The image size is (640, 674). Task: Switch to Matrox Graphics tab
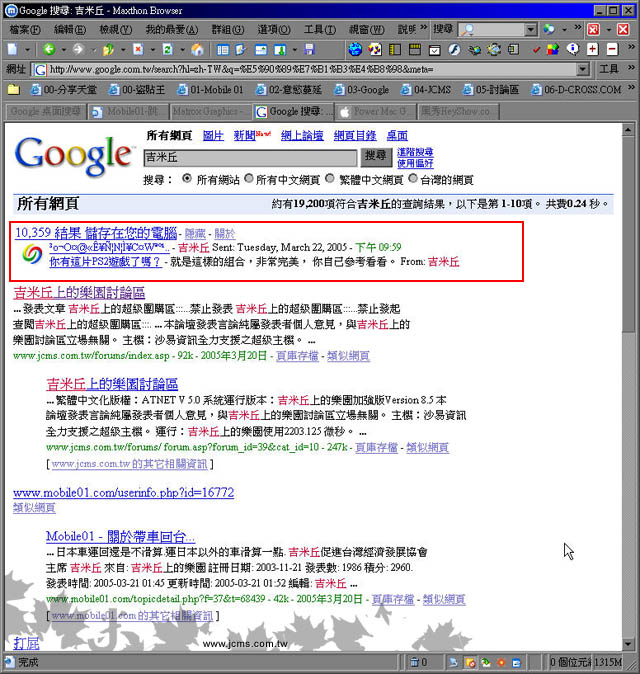pyautogui.click(x=209, y=112)
